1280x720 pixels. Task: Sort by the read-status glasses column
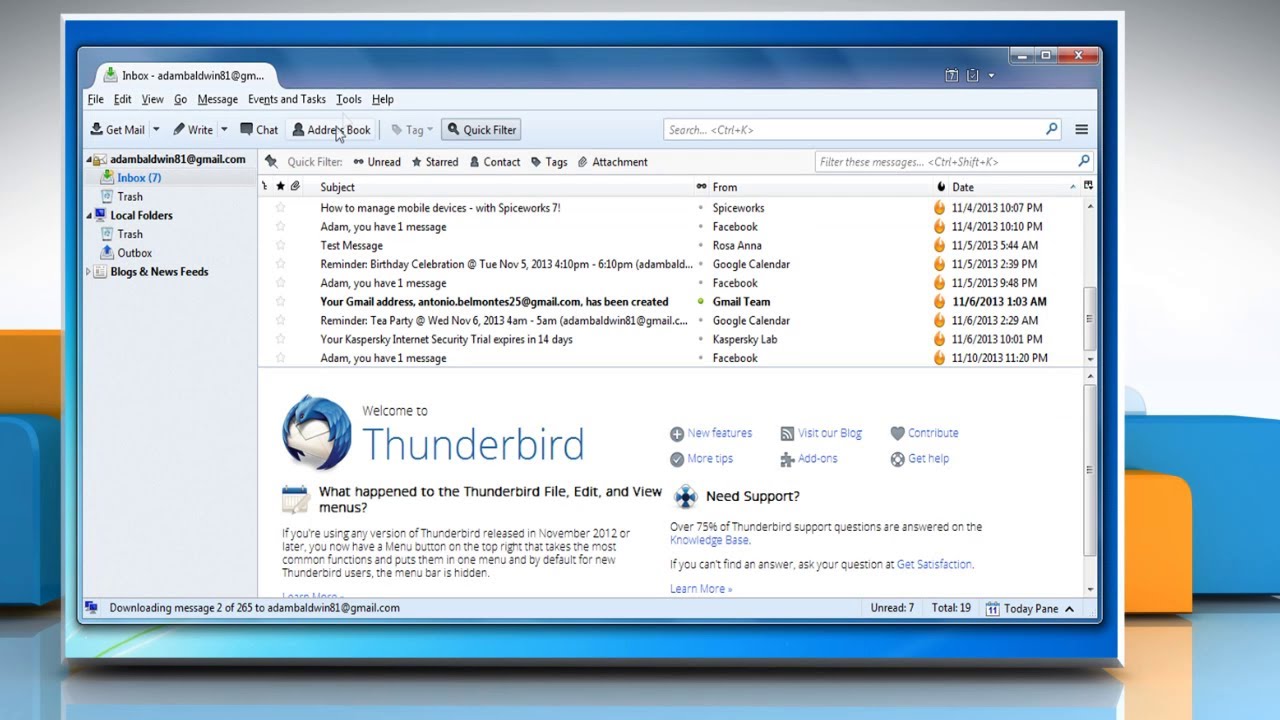click(701, 187)
